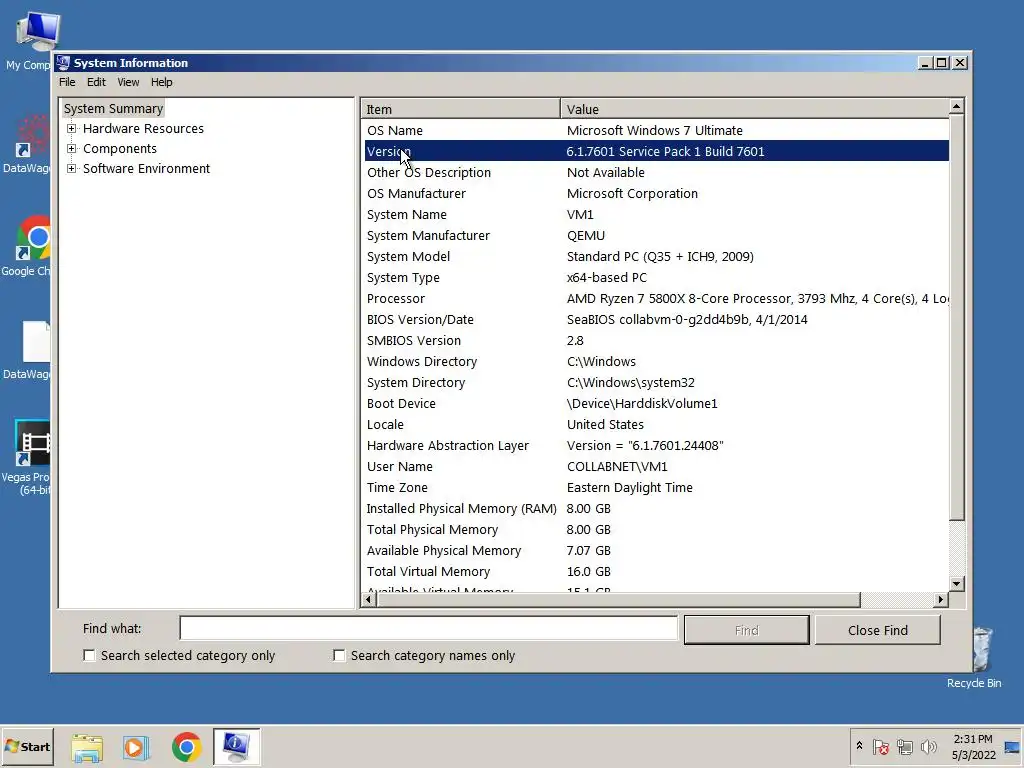Open the Action Center flag icon
The width and height of the screenshot is (1024, 768).
pos(880,746)
